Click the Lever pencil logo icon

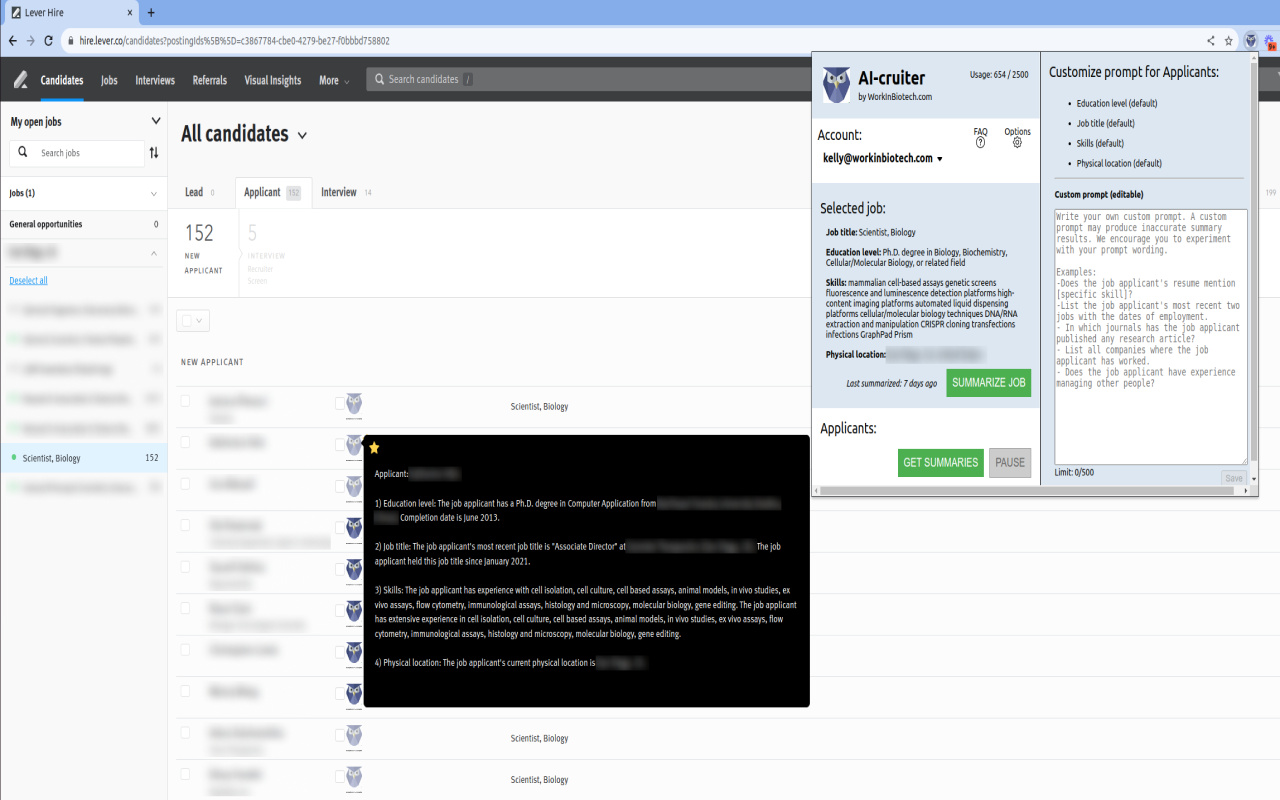[20, 80]
